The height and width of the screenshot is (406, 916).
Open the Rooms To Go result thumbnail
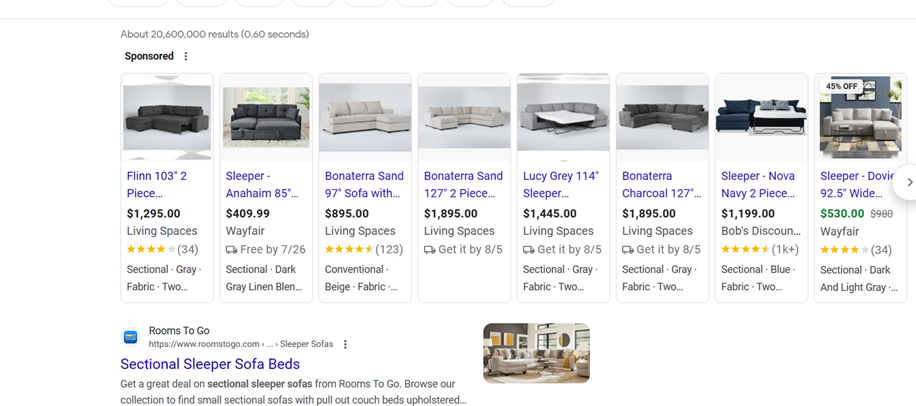pyautogui.click(x=536, y=352)
